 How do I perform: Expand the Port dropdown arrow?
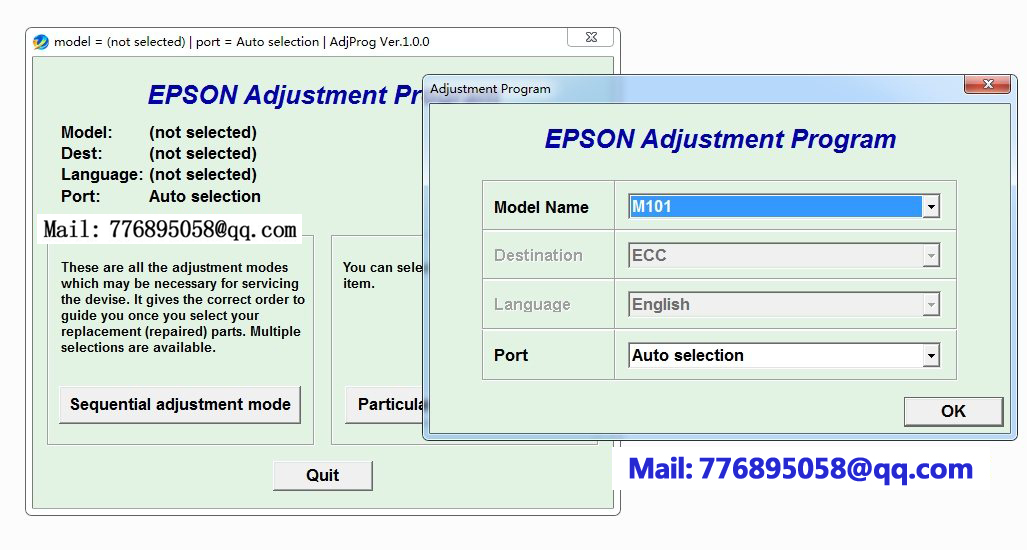pos(931,356)
